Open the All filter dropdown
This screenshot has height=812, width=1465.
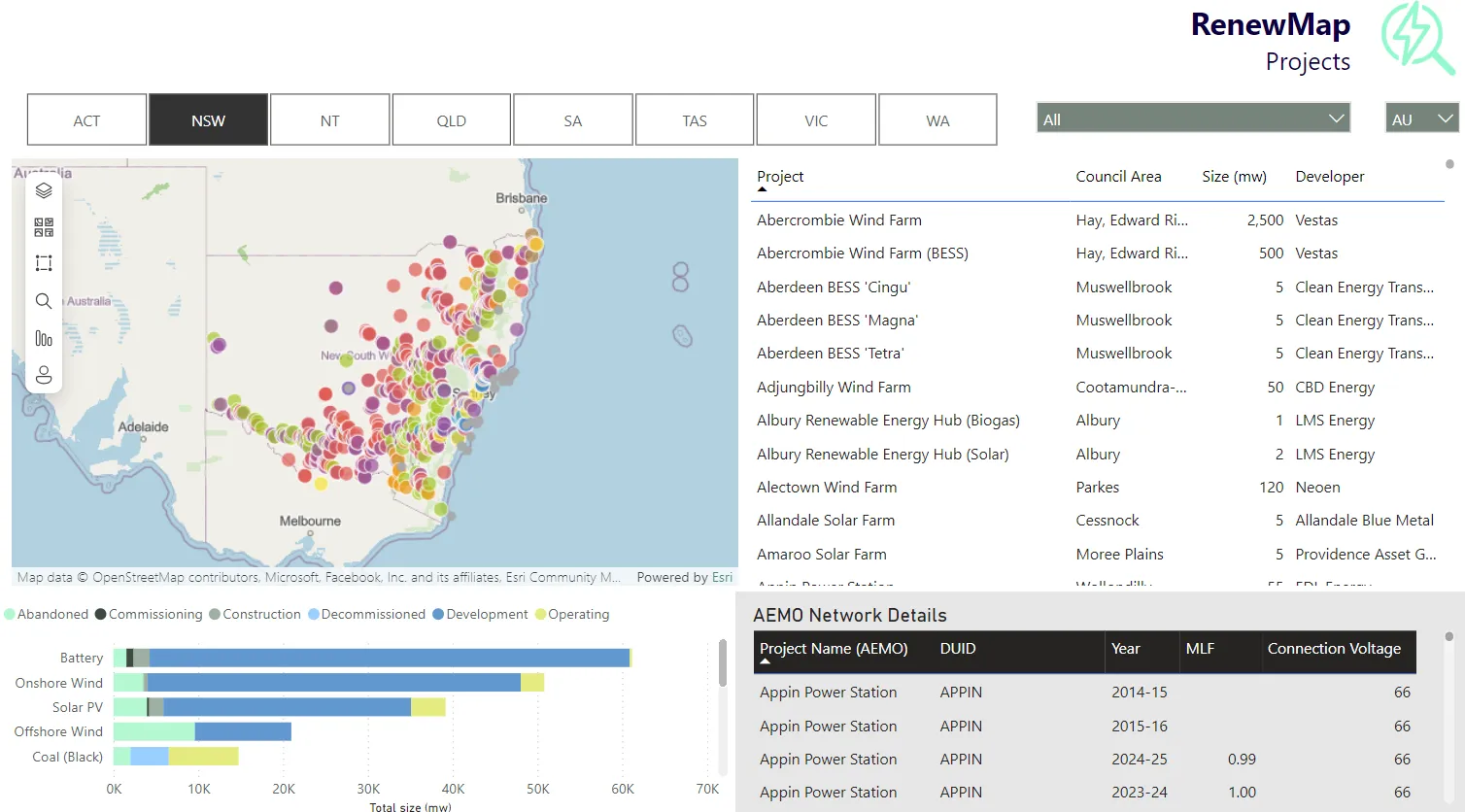point(1193,118)
